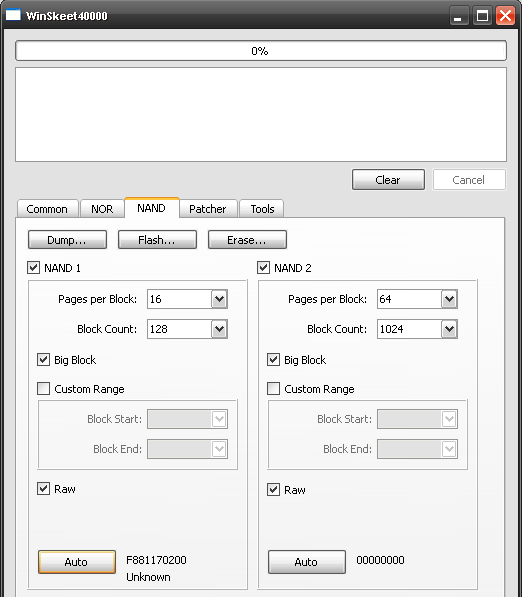Open NAND 2 Pages per Block dropdown
Image resolution: width=522 pixels, height=597 pixels.
(449, 299)
